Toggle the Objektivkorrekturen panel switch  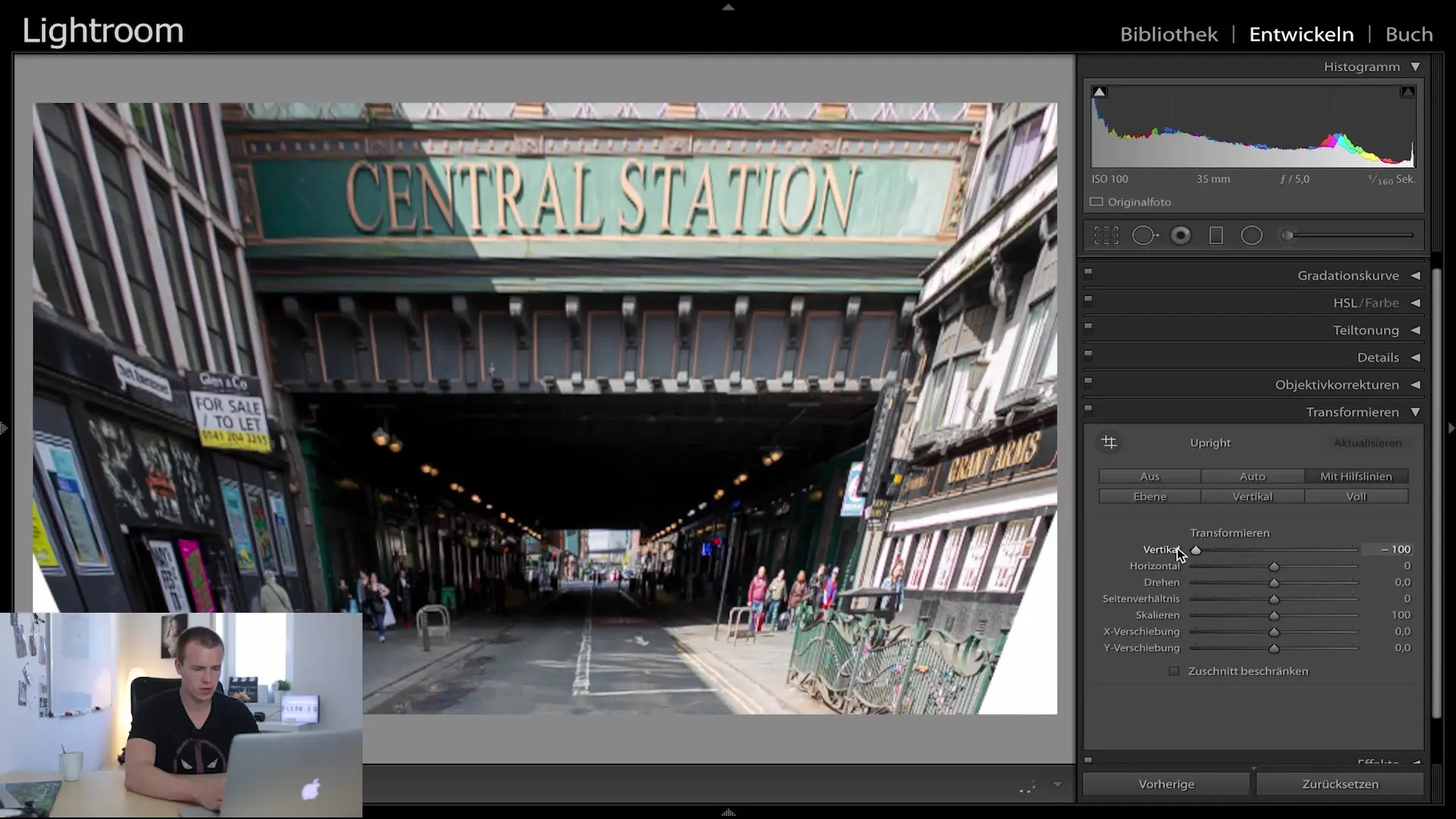point(1088,381)
